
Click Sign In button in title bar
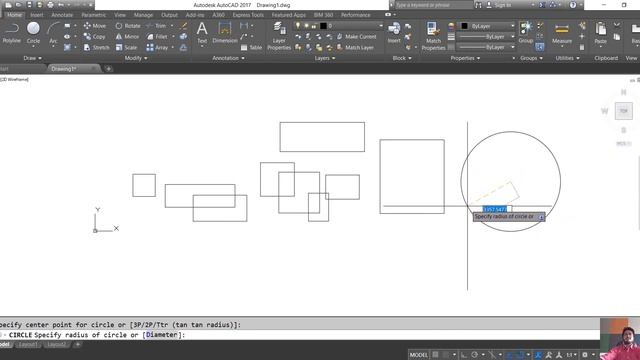tap(499, 5)
